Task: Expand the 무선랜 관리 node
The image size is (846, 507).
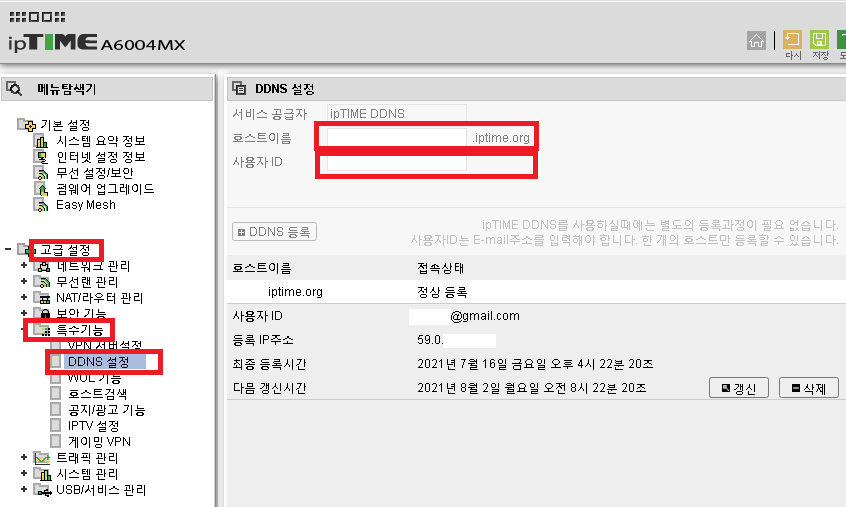Action: pos(24,281)
